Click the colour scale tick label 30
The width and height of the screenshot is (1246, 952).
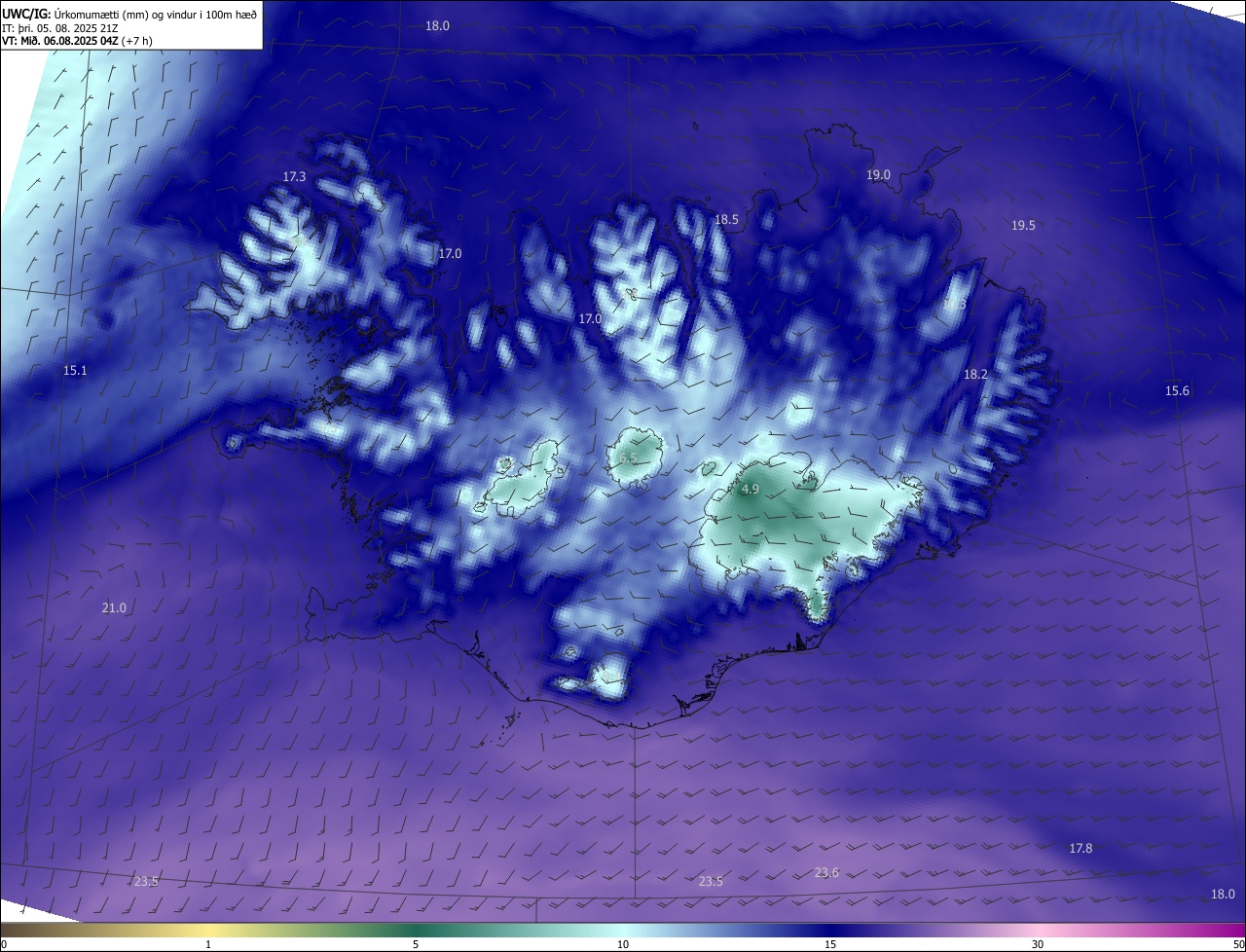click(1038, 944)
